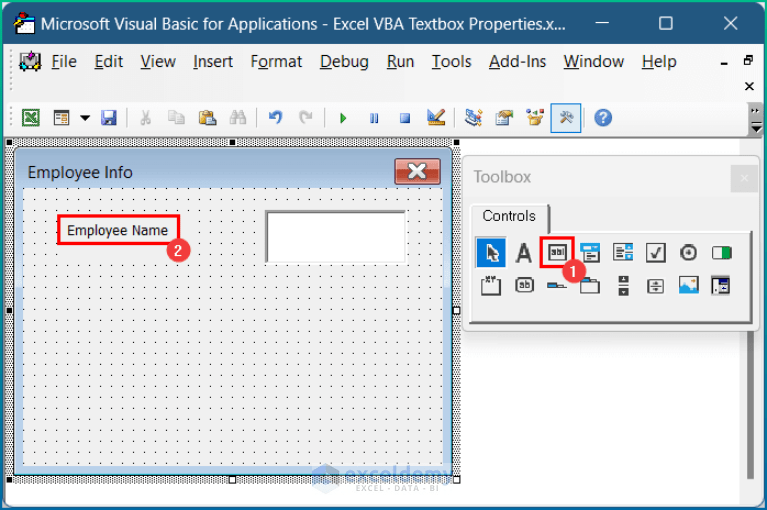
Task: Select the TabStrip control in Toolbox
Action: [557, 285]
